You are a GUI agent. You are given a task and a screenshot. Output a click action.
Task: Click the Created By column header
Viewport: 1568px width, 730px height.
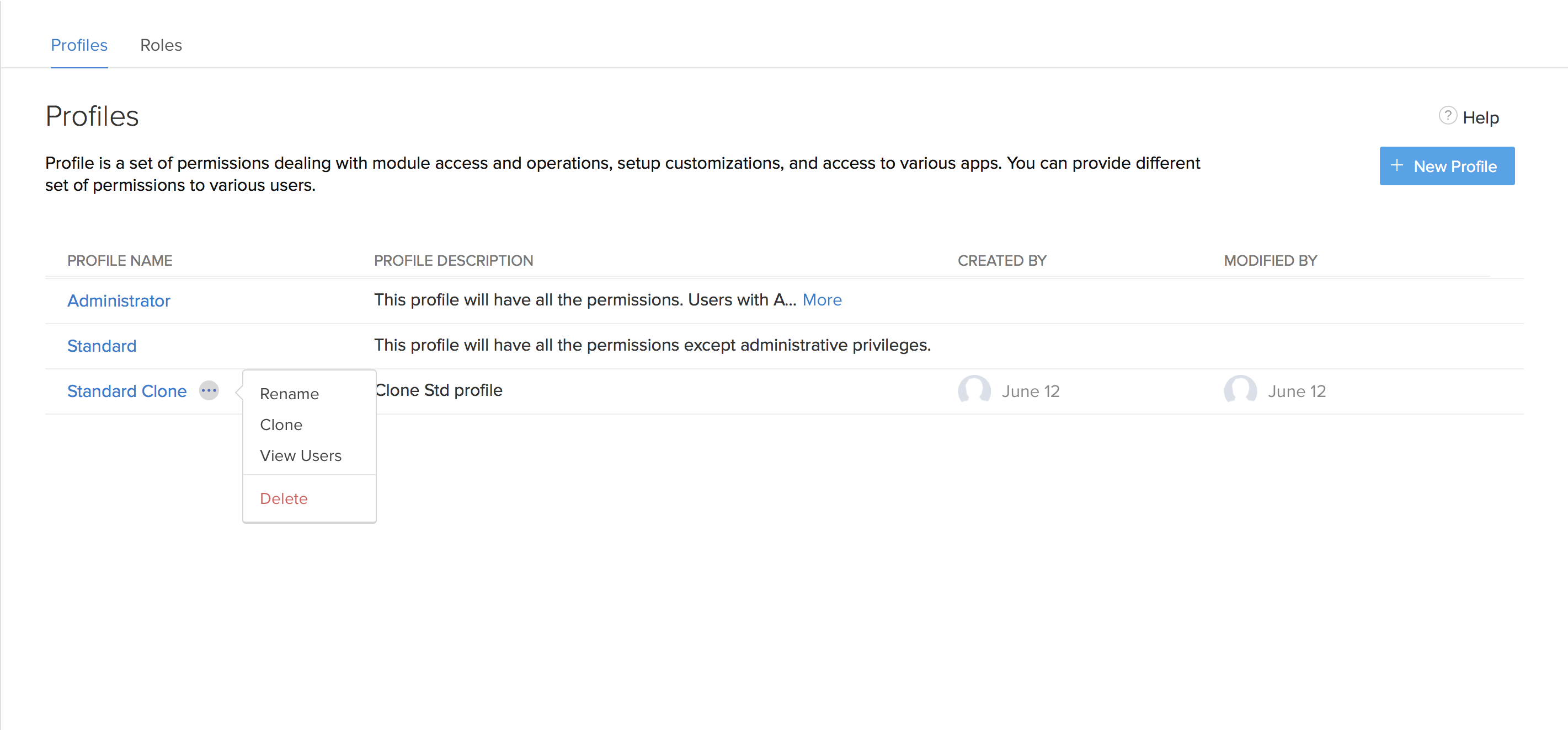tap(1002, 260)
